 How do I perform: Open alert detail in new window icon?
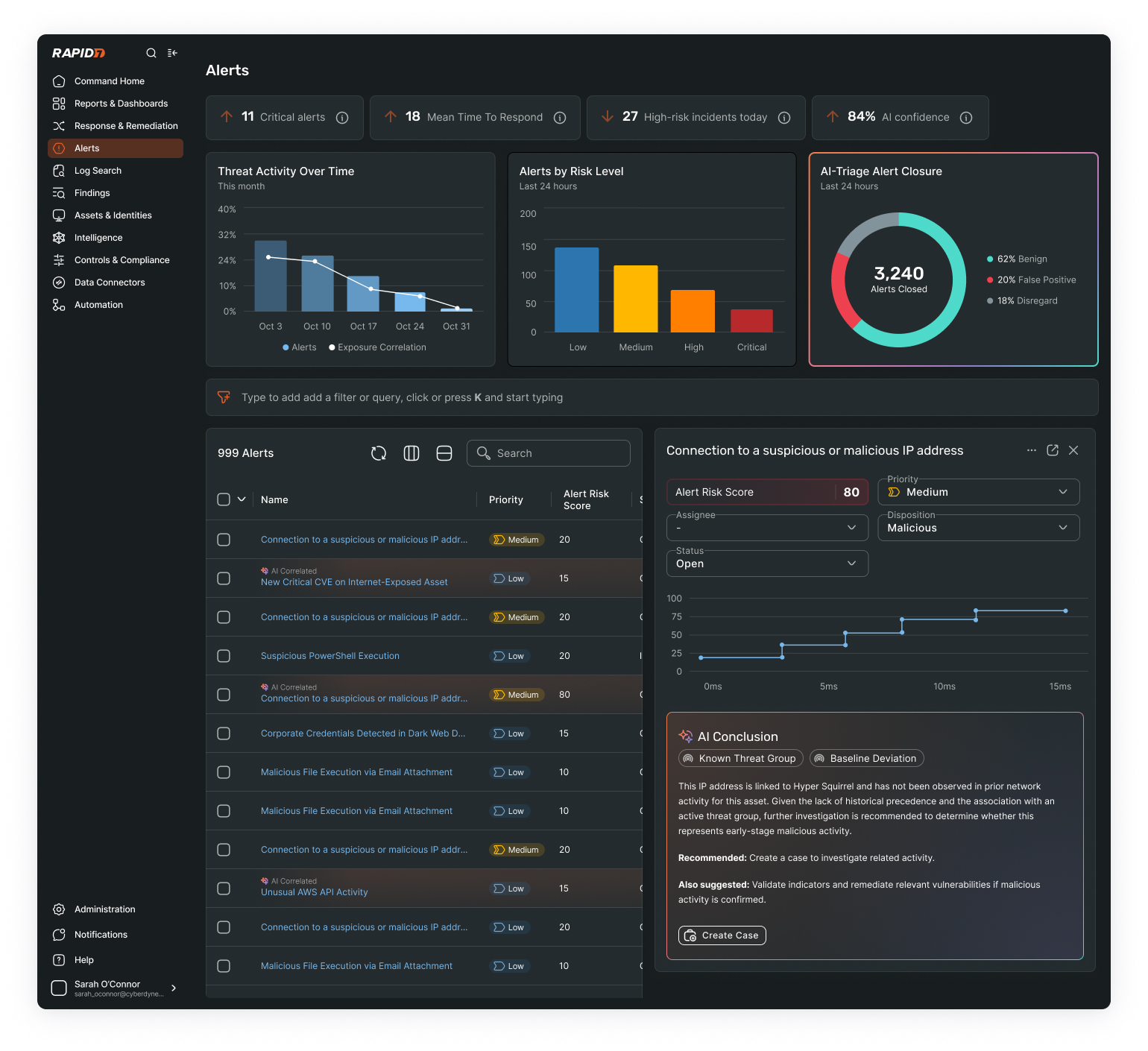1053,450
